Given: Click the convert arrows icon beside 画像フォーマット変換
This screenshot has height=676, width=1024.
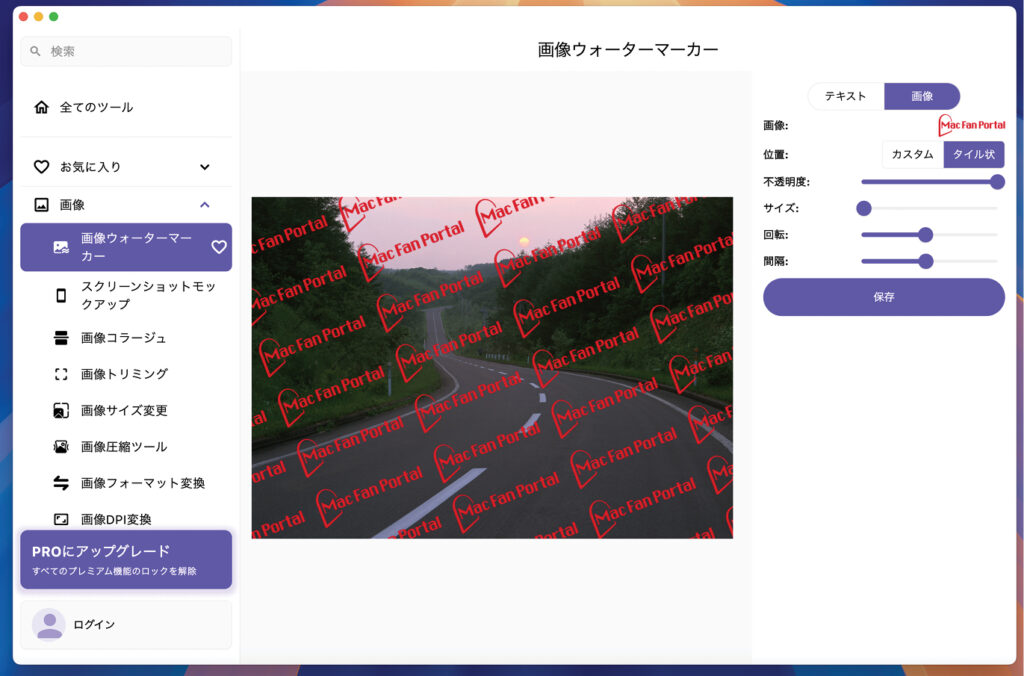Looking at the screenshot, I should tap(61, 483).
